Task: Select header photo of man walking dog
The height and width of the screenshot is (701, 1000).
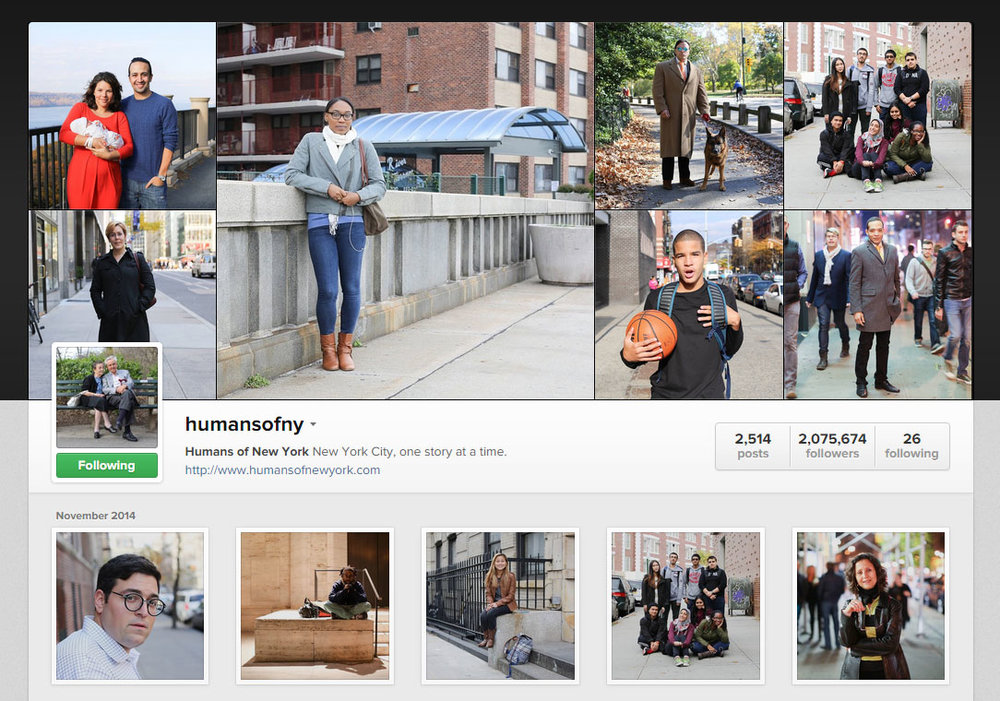Action: click(x=689, y=115)
